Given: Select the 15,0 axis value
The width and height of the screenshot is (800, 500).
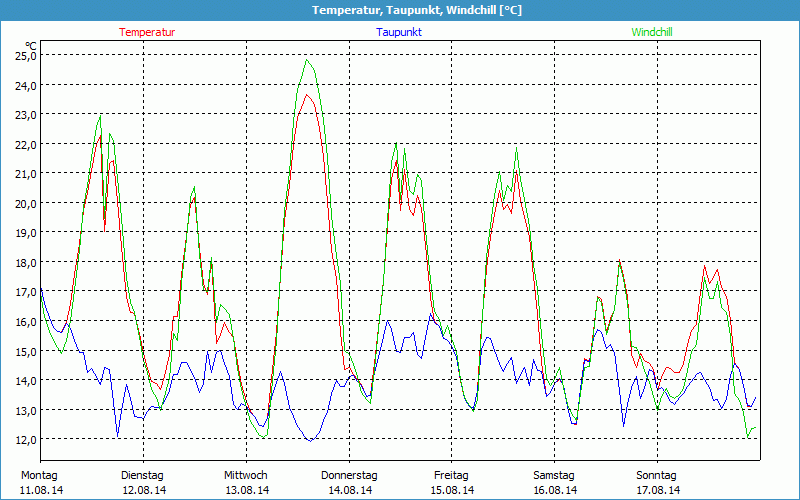Looking at the screenshot, I should [26, 352].
